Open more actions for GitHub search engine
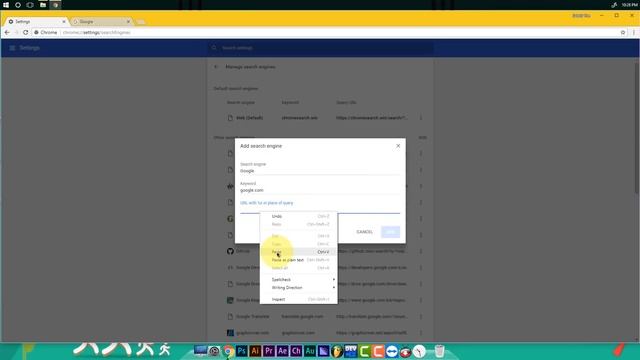 tap(420, 251)
